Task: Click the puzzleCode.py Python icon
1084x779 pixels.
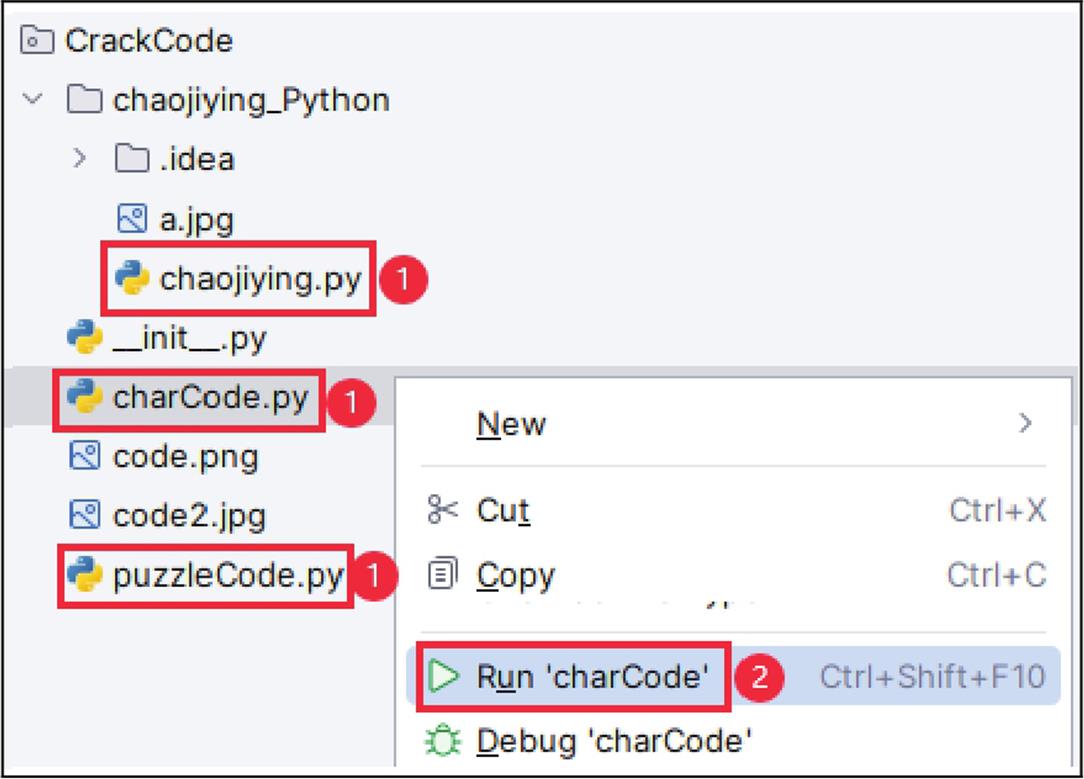Action: coord(85,575)
